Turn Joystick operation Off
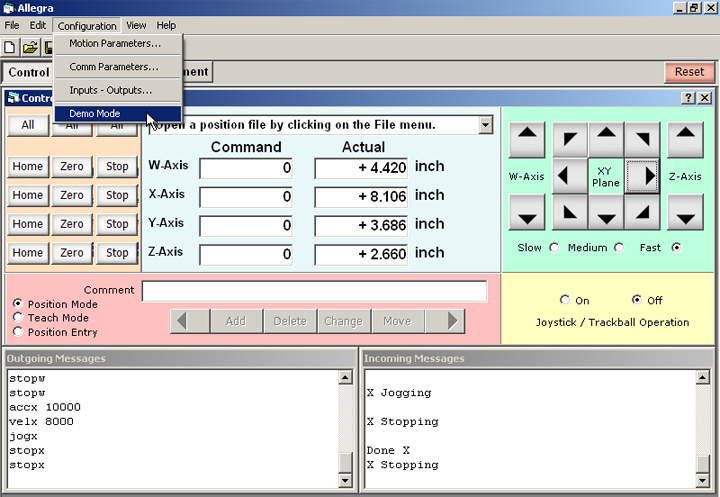The height and width of the screenshot is (497, 720). click(x=636, y=300)
